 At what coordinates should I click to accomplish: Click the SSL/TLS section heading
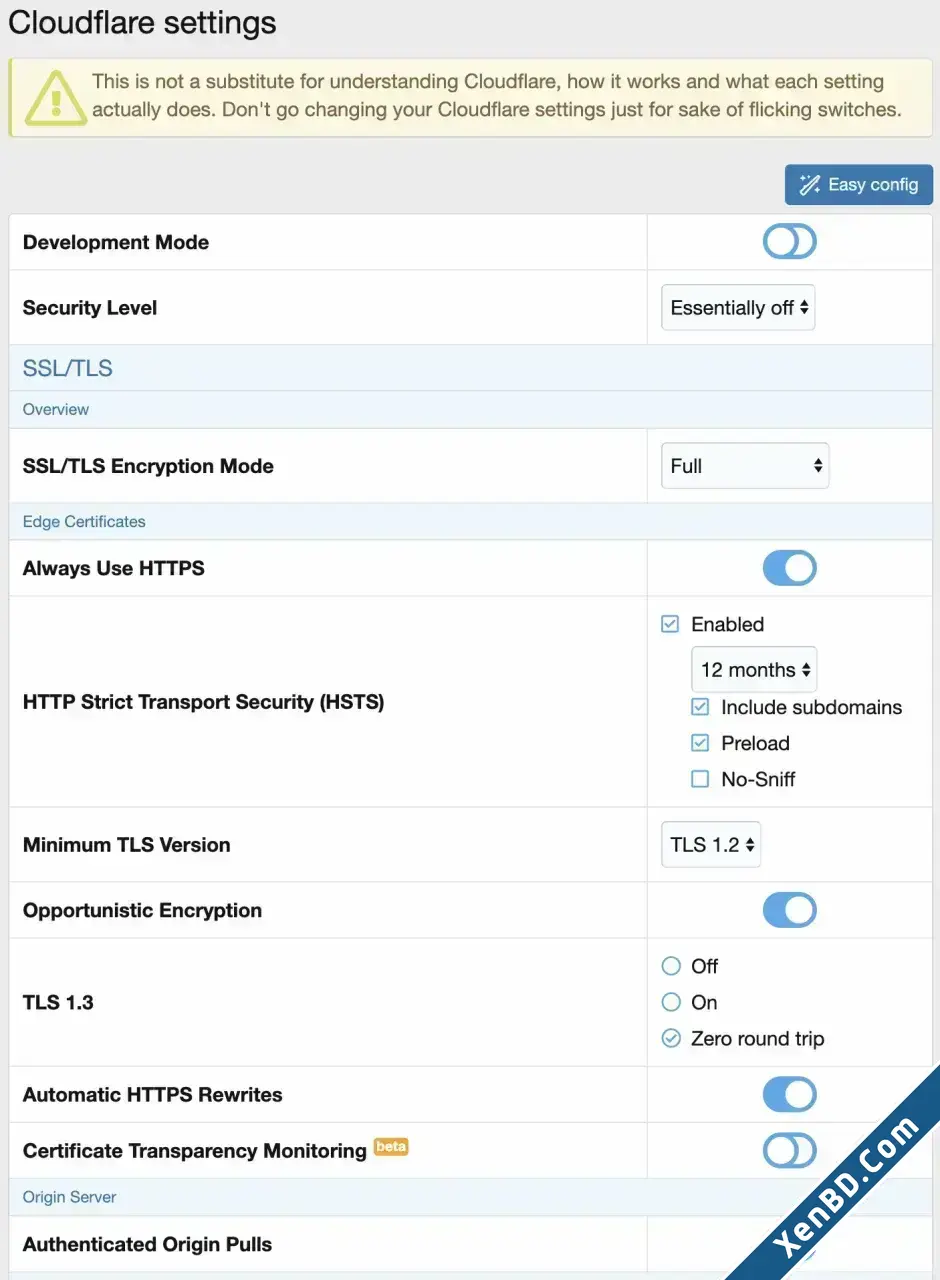[x=68, y=368]
